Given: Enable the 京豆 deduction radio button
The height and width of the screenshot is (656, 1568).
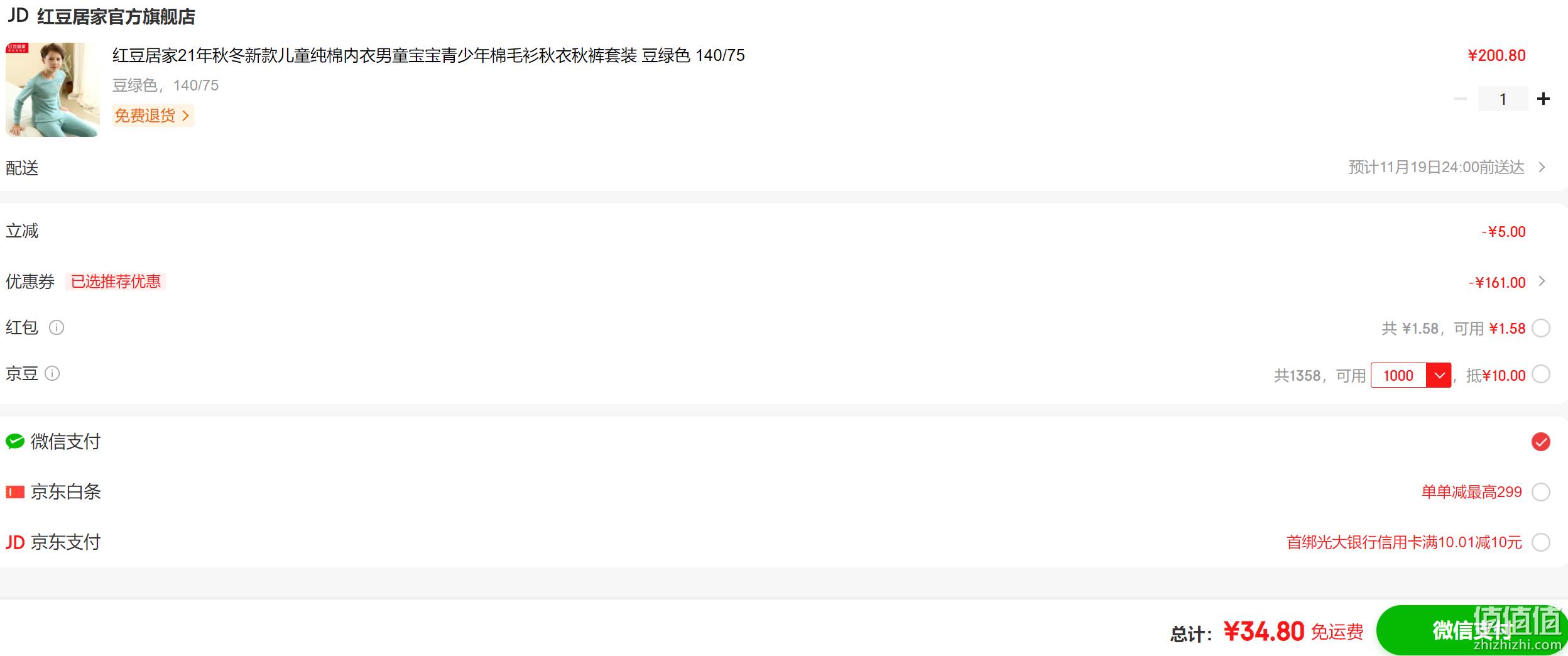Looking at the screenshot, I should pyautogui.click(x=1541, y=374).
